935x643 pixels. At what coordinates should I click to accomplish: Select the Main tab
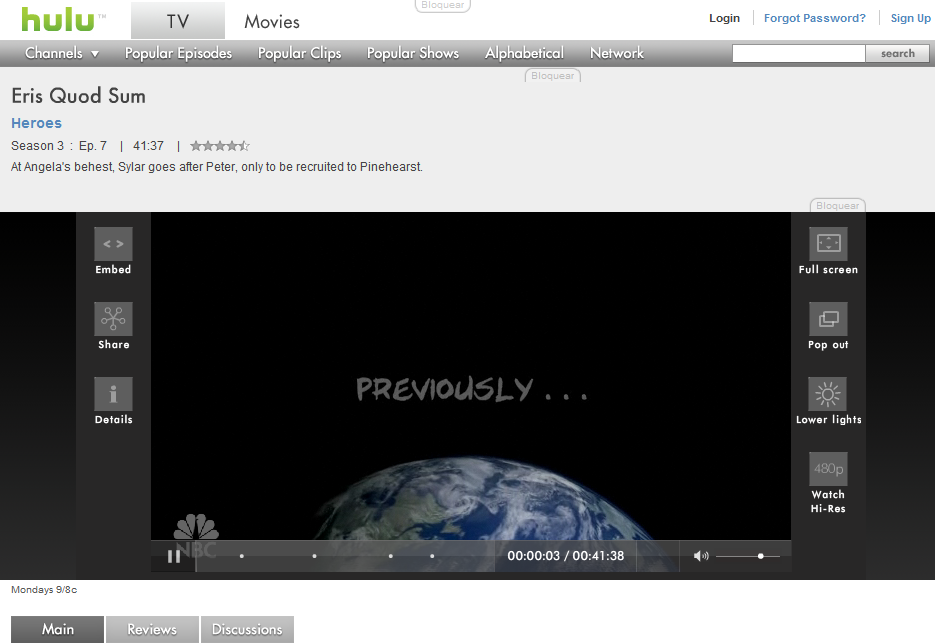(57, 629)
